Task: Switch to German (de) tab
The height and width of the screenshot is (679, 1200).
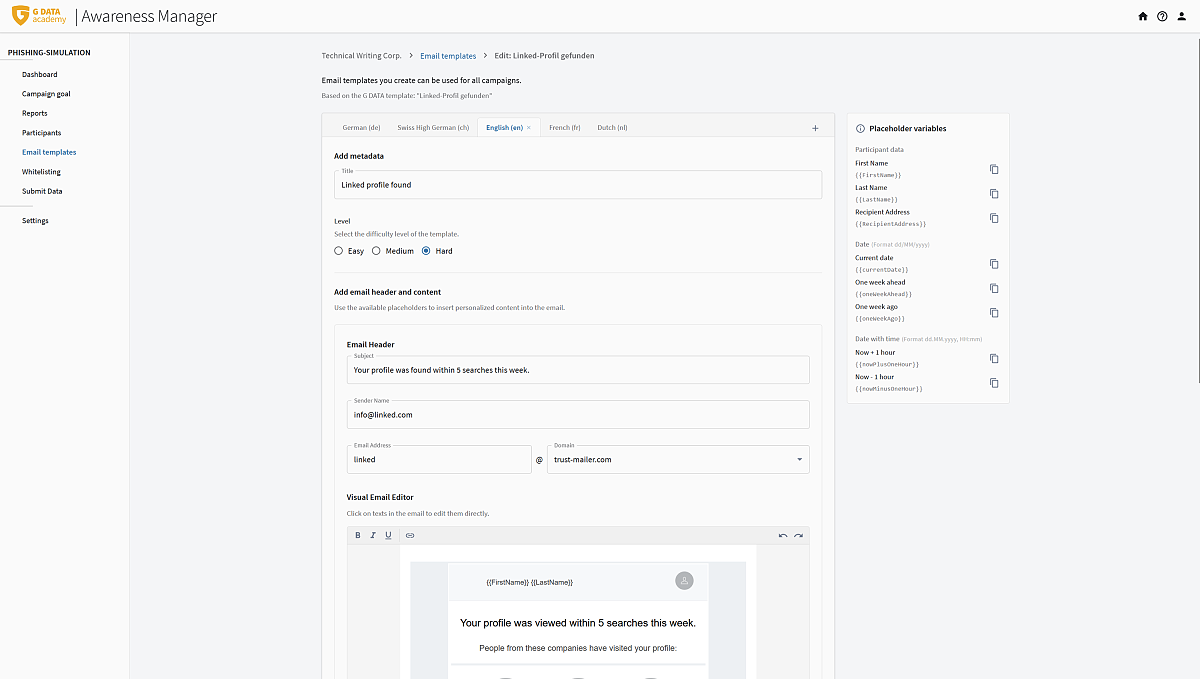Action: pyautogui.click(x=361, y=128)
